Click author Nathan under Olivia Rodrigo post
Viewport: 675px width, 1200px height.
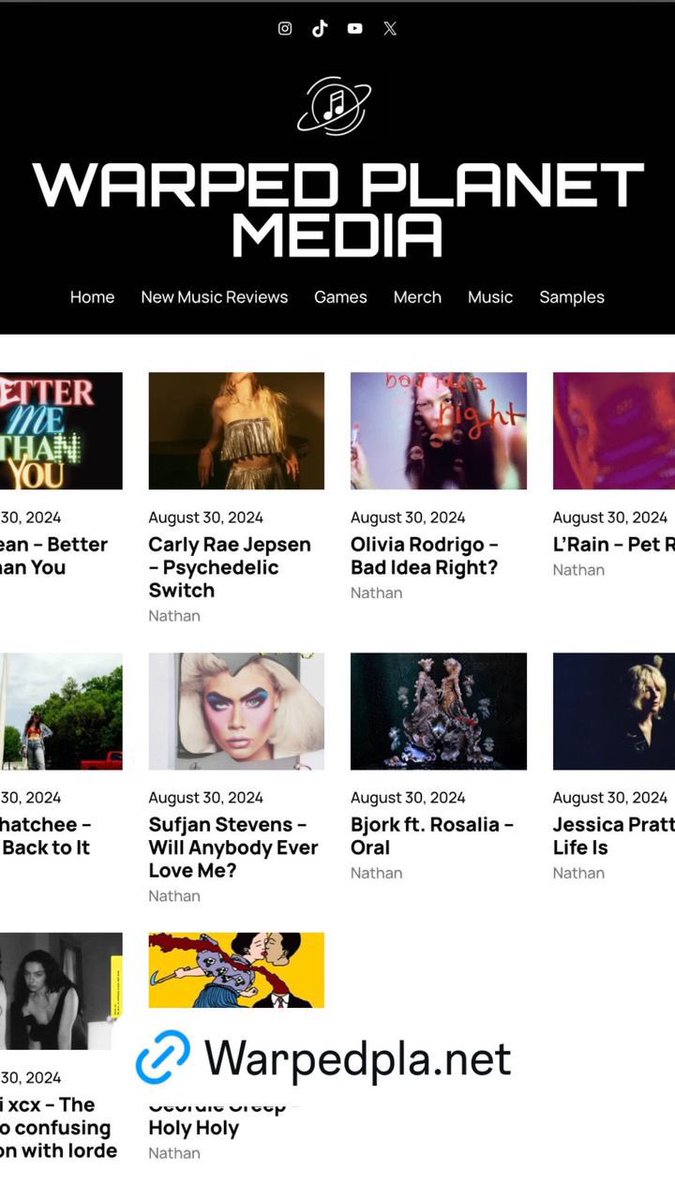coord(376,593)
